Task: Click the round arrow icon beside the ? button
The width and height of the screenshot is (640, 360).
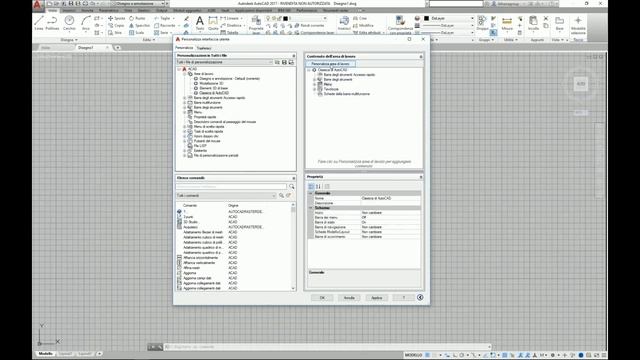Action: 420,298
